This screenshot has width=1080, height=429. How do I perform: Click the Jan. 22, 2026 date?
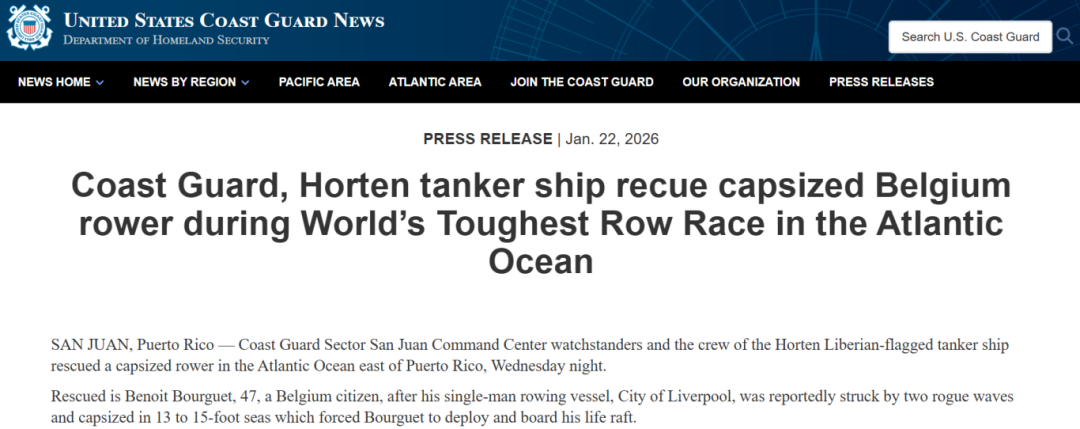[x=612, y=139]
